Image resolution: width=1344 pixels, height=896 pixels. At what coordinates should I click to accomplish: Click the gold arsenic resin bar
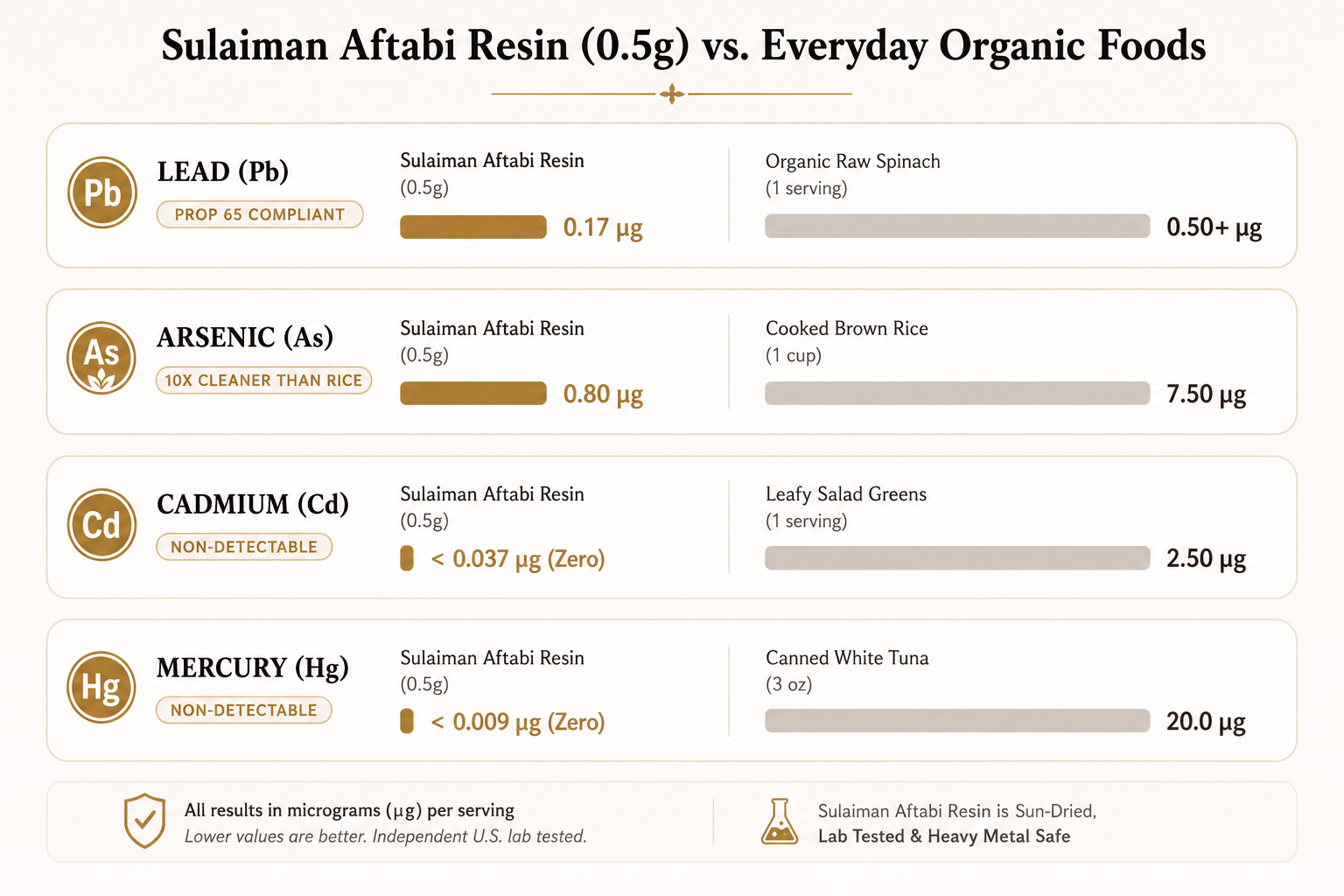point(473,394)
